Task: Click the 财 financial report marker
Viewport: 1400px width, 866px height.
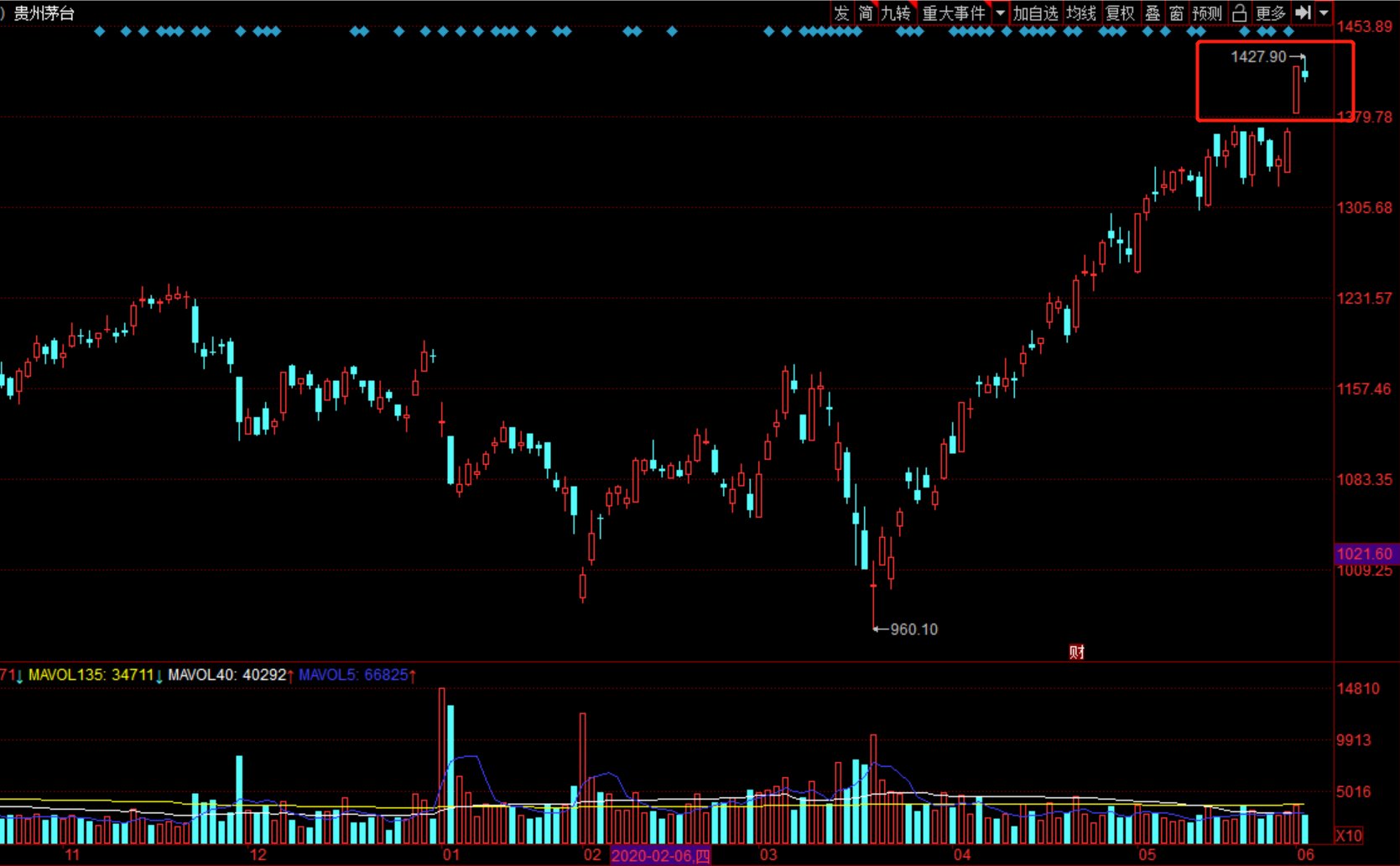Action: 1077,652
